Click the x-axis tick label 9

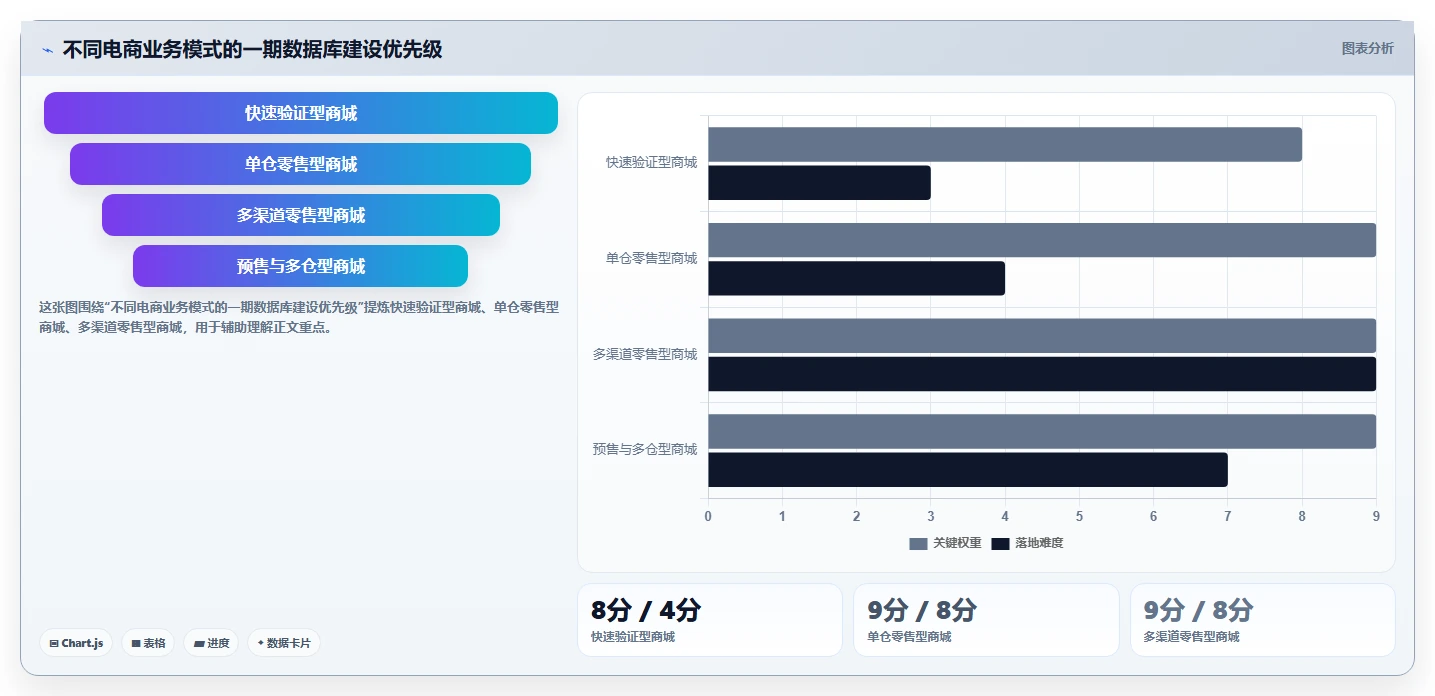[1376, 516]
